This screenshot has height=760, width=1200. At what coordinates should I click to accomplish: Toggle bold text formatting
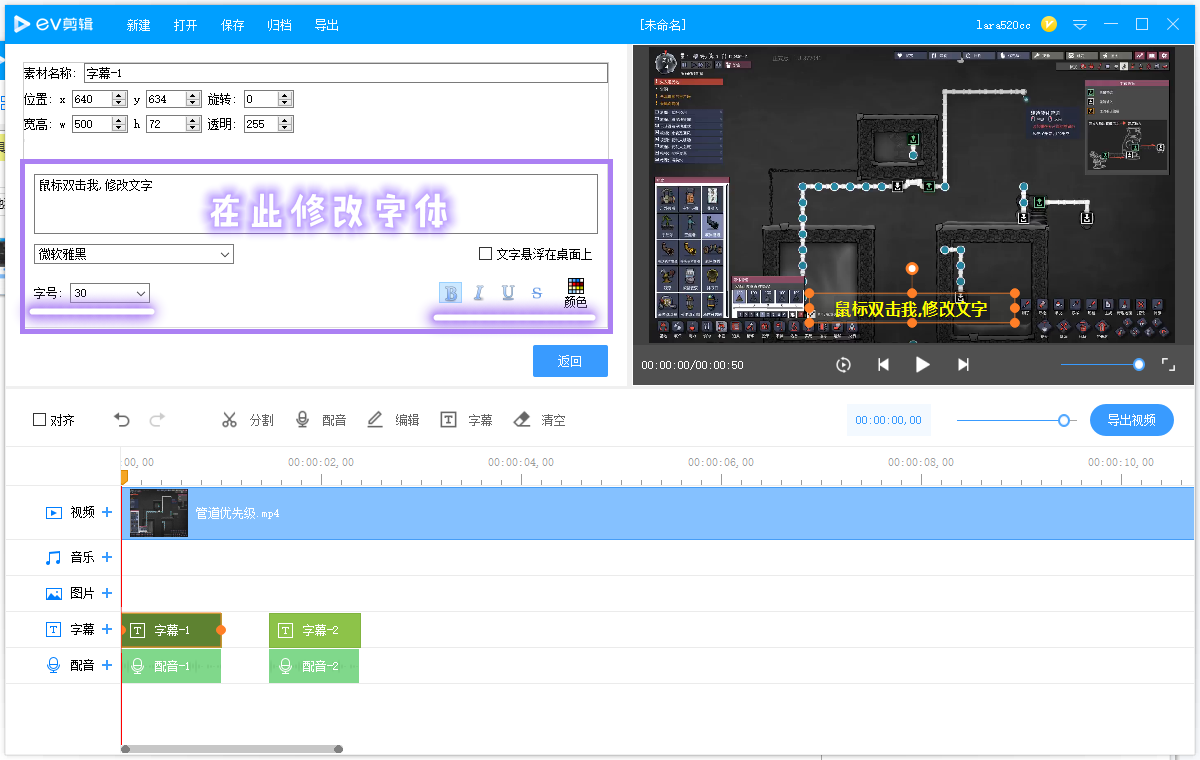point(450,293)
